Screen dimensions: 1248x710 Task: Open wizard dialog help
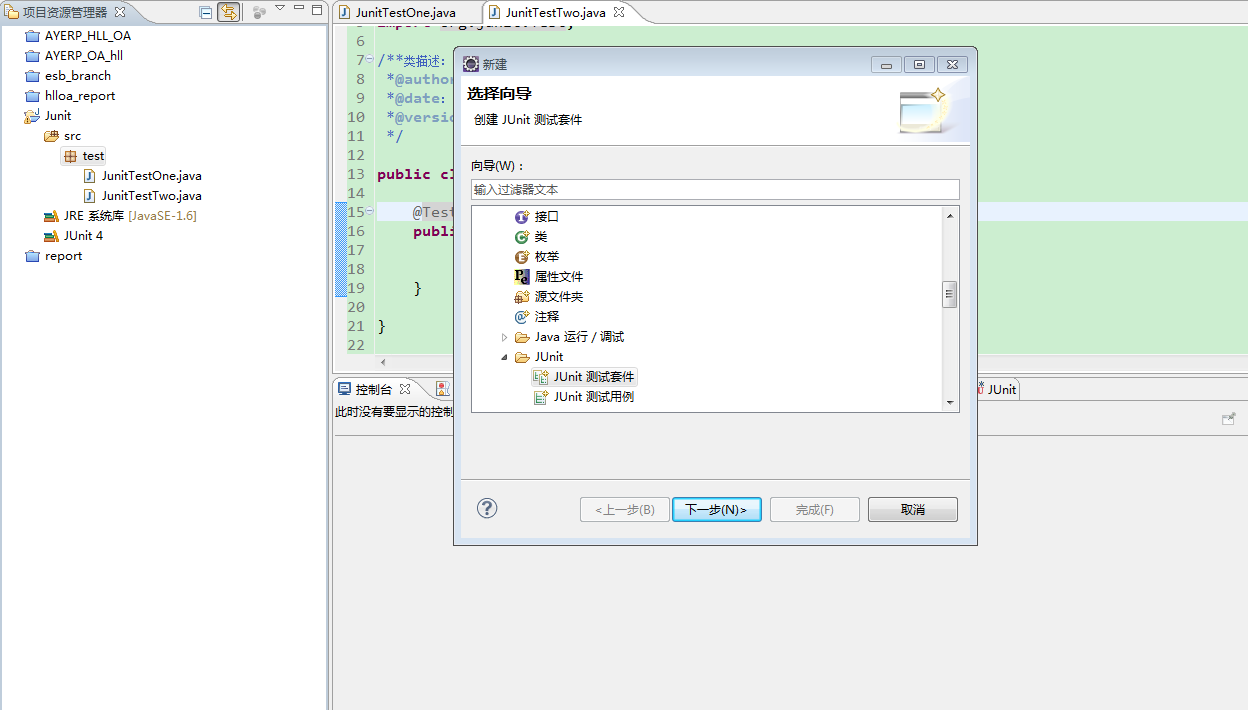(x=487, y=508)
